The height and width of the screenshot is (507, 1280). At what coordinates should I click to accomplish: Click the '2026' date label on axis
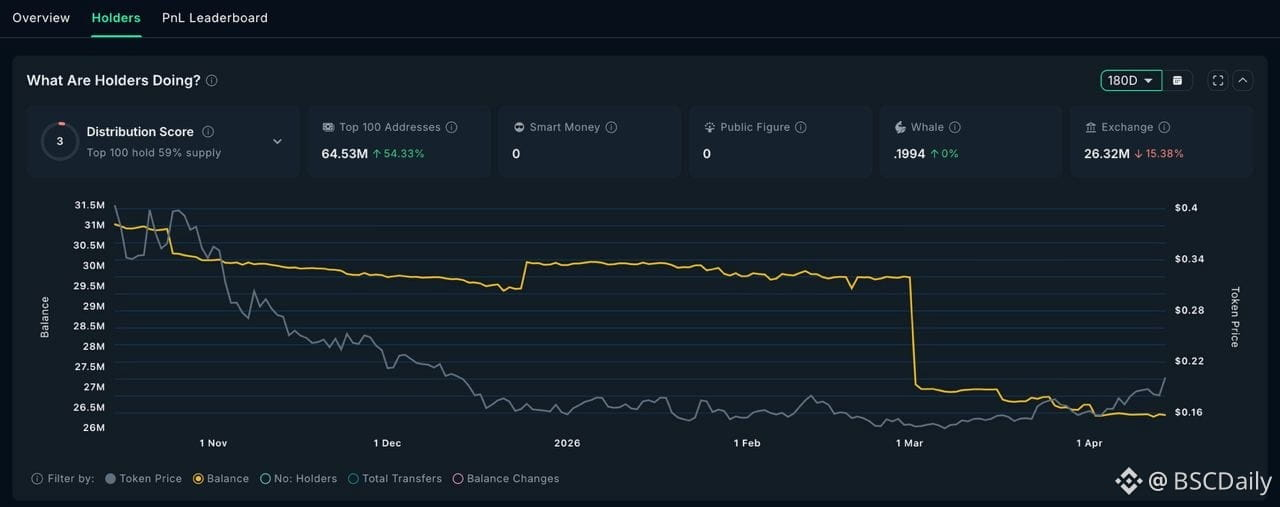point(567,443)
